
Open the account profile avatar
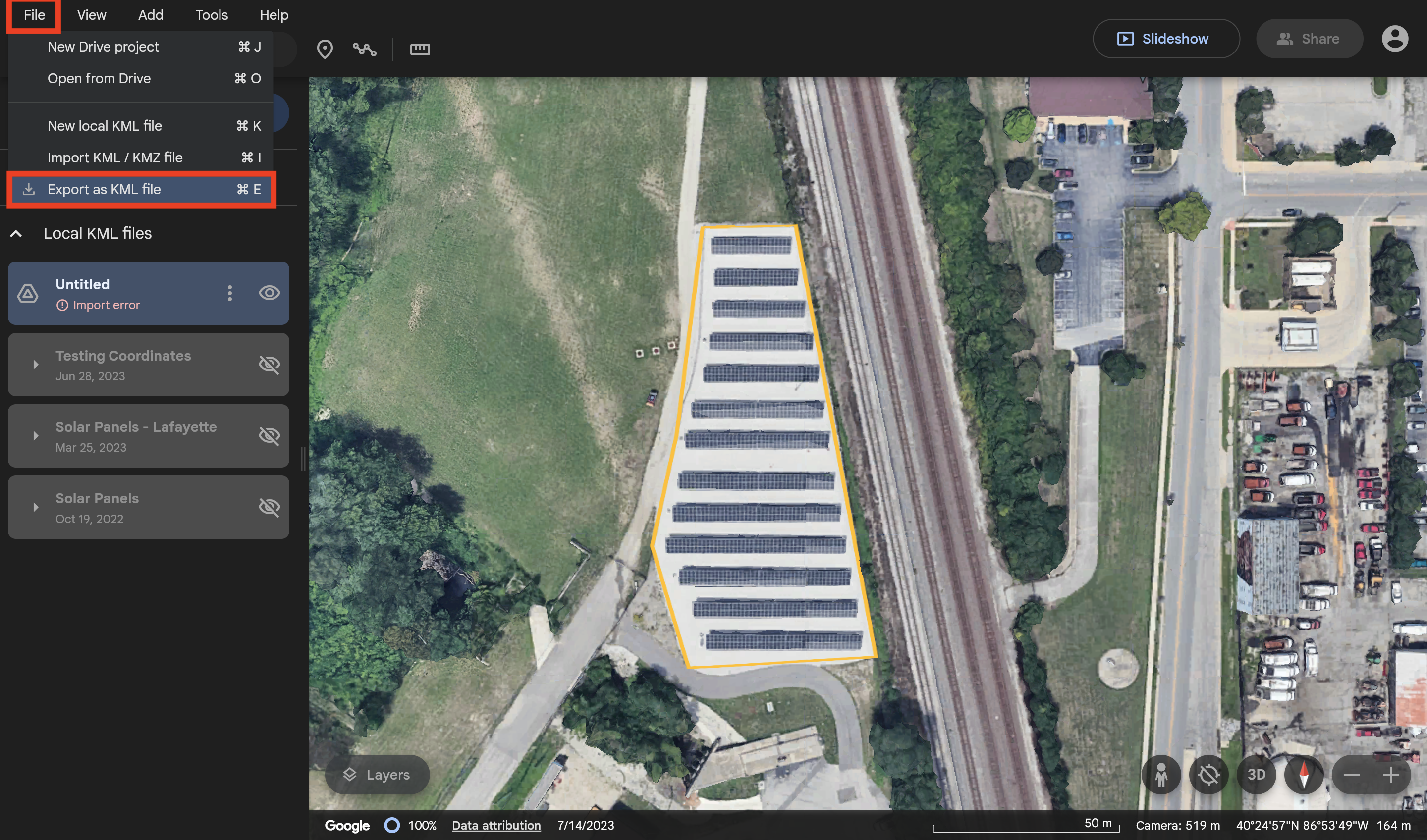1395,39
